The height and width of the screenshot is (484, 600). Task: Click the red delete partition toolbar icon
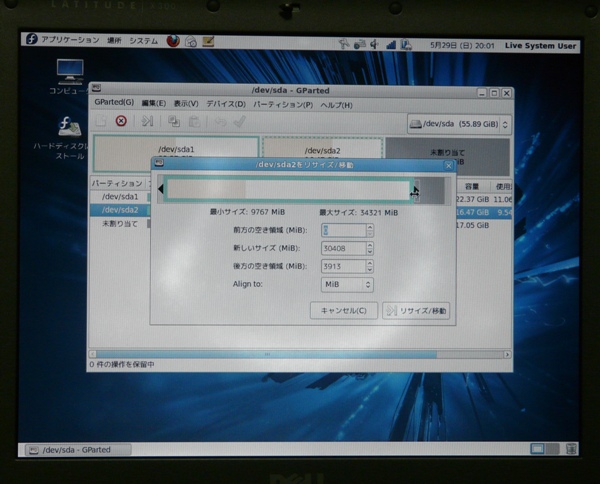click(121, 122)
